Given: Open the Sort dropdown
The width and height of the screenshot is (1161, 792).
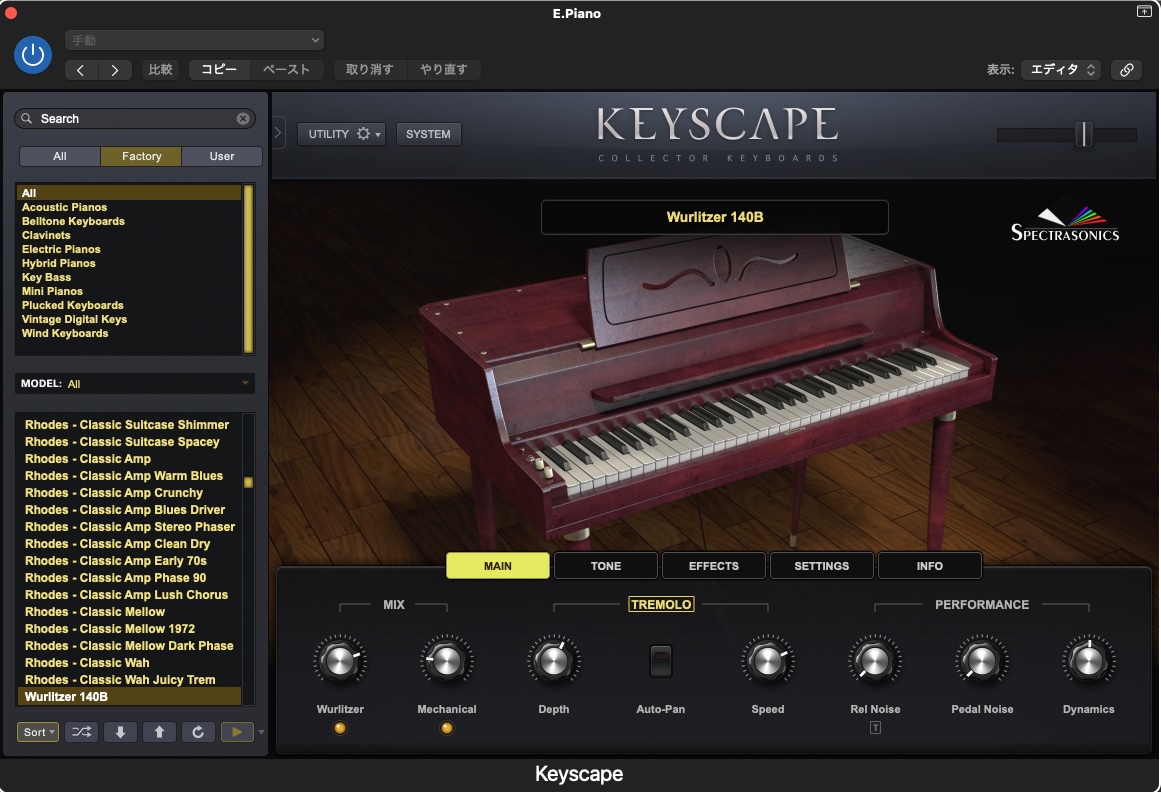Looking at the screenshot, I should [x=38, y=732].
